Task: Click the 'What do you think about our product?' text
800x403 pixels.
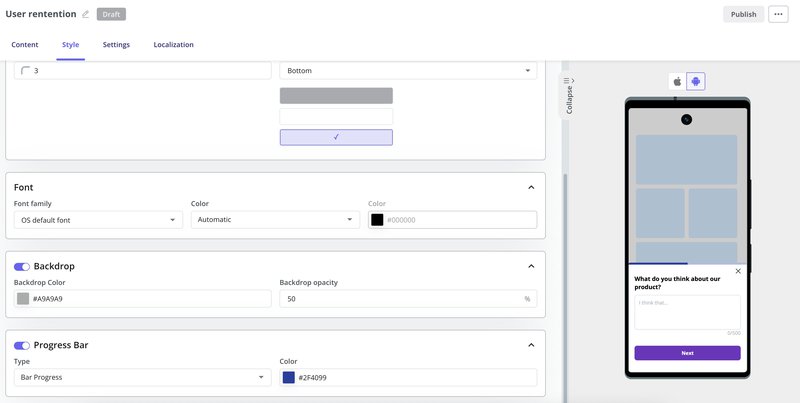Action: (677, 283)
